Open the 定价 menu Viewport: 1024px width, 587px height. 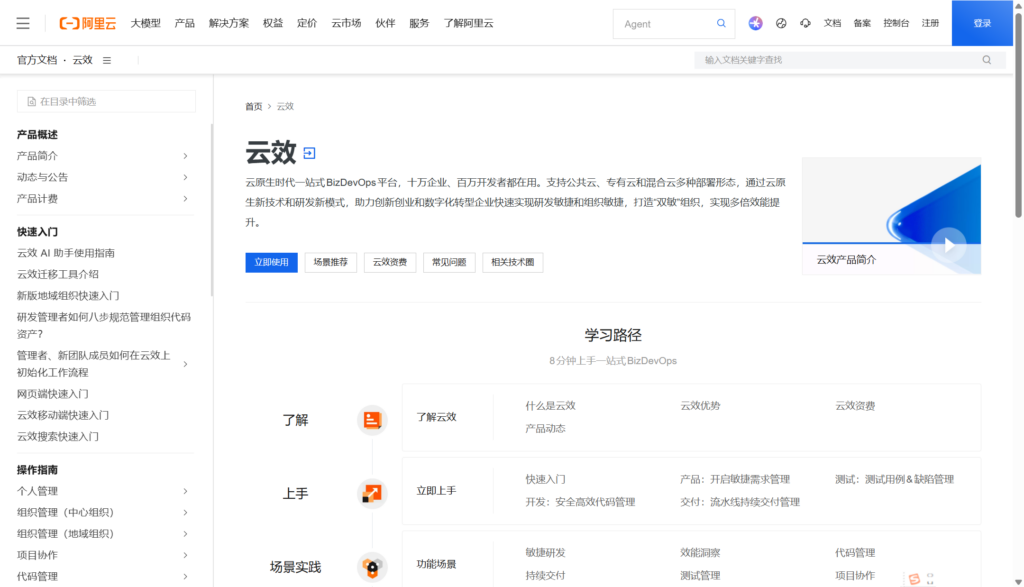(307, 24)
